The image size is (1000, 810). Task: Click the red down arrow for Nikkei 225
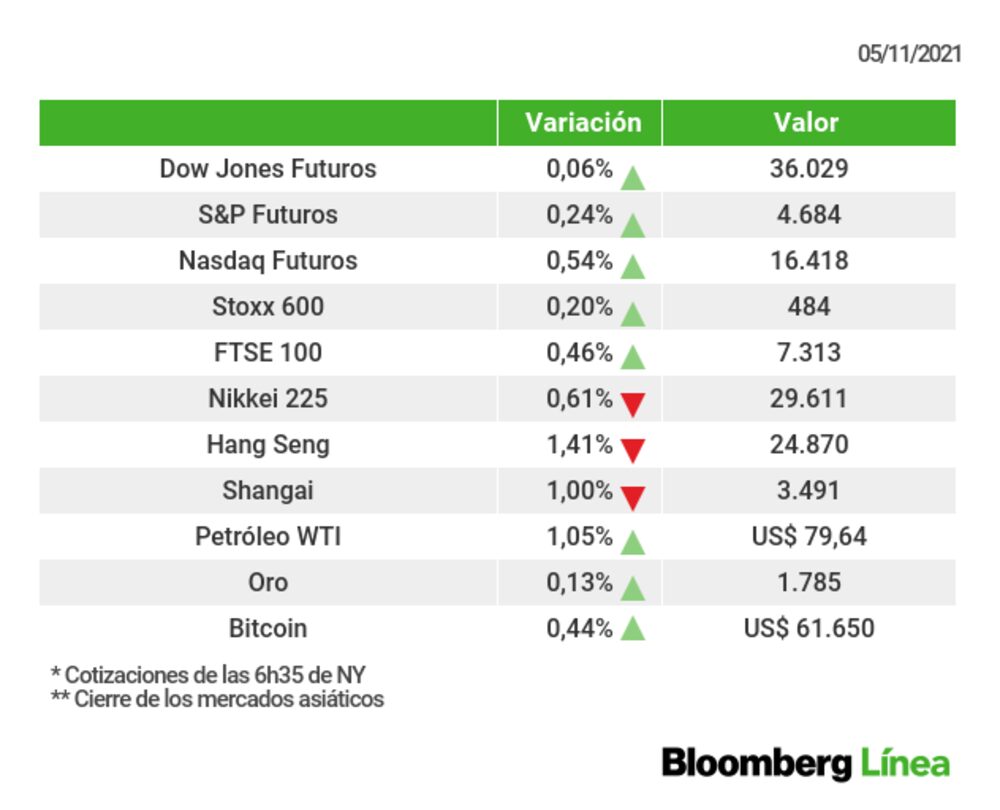632,404
